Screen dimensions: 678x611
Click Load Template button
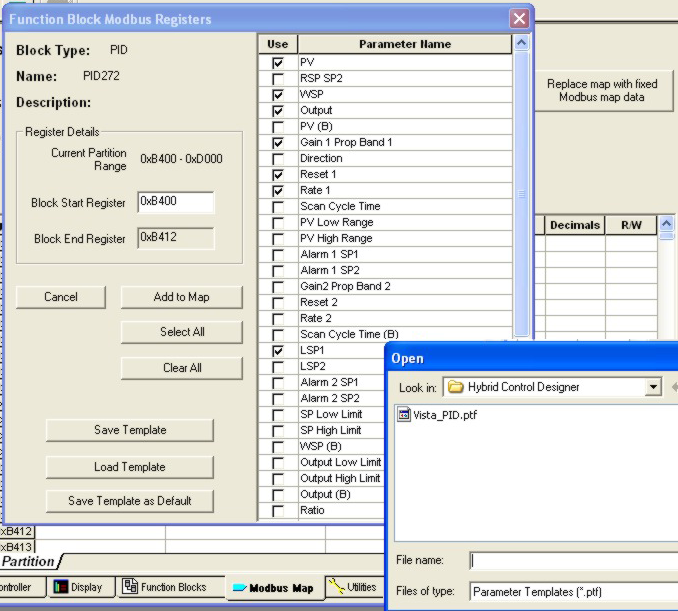pyautogui.click(x=130, y=467)
